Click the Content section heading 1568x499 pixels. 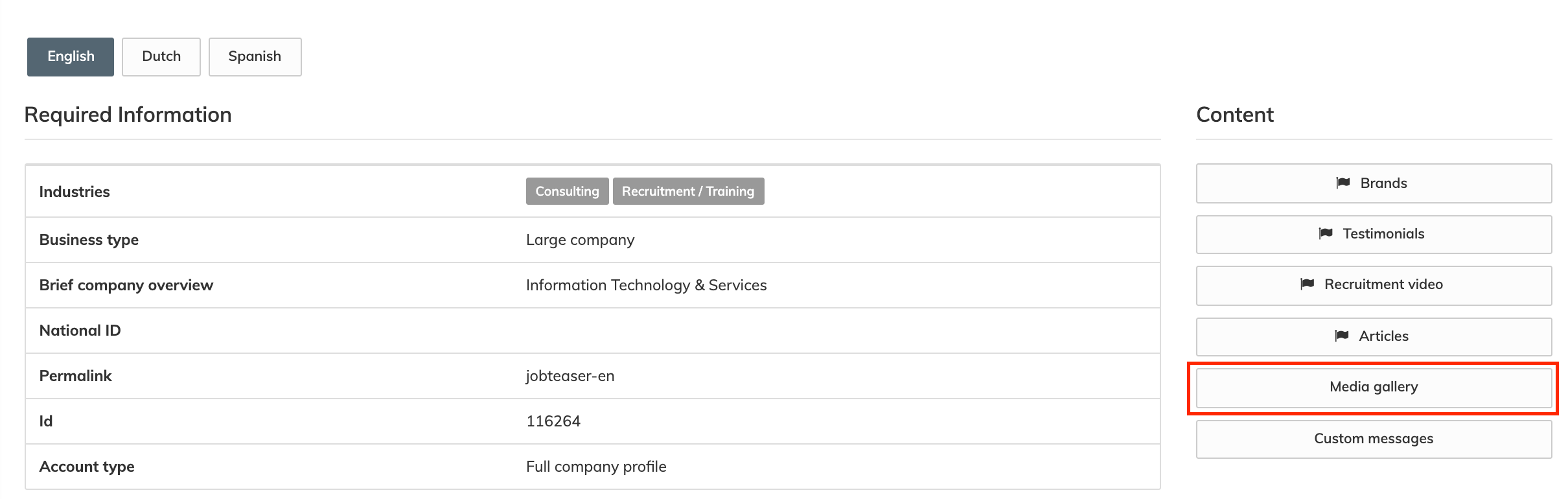pyautogui.click(x=1234, y=115)
